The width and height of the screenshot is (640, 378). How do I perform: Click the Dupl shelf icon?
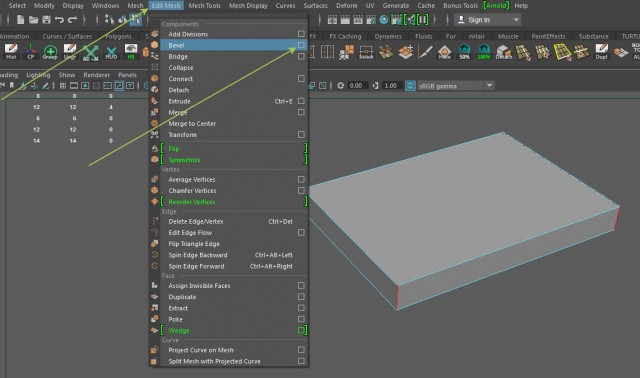tap(601, 52)
